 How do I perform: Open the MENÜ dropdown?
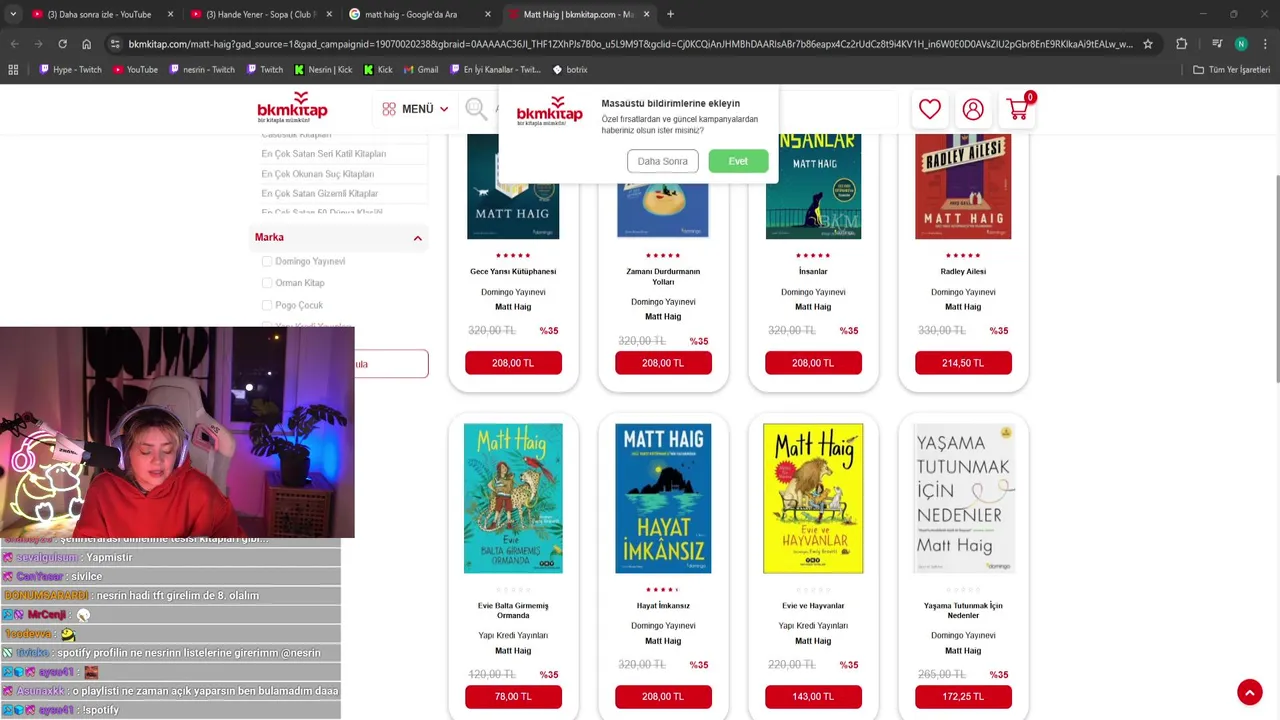click(415, 109)
